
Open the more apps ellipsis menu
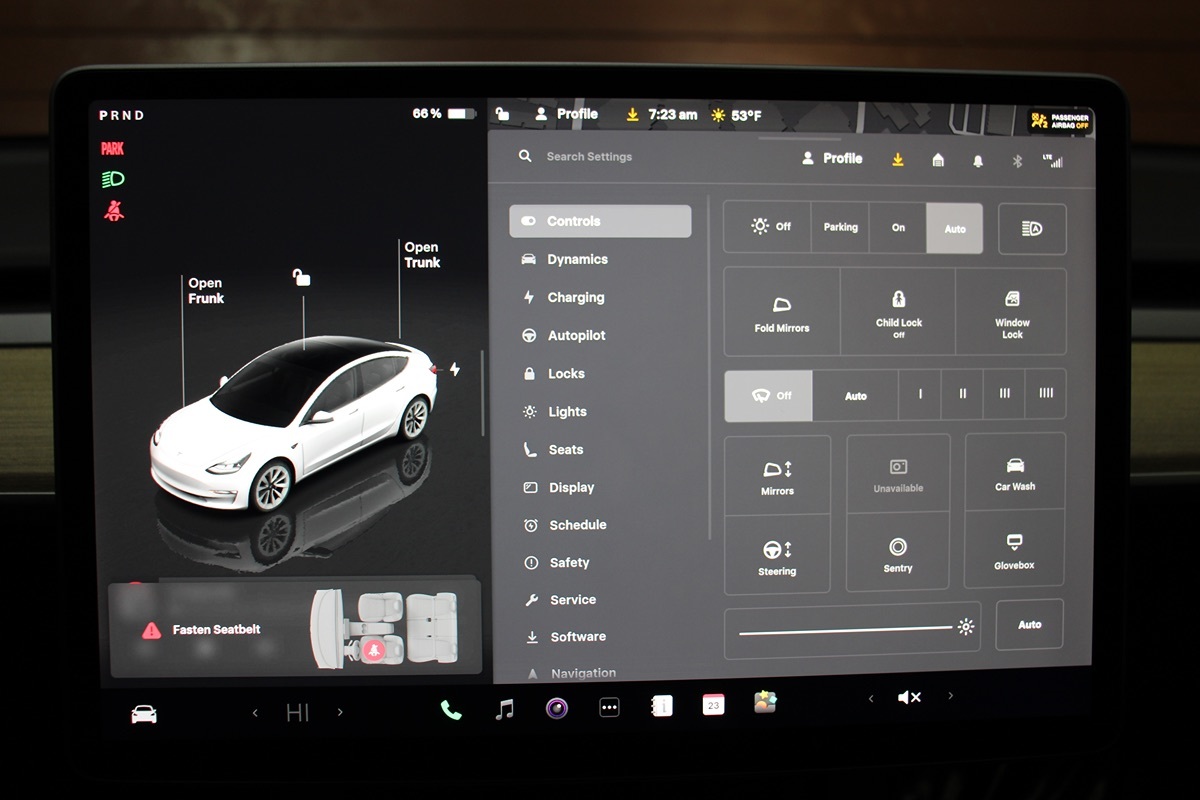tap(609, 708)
